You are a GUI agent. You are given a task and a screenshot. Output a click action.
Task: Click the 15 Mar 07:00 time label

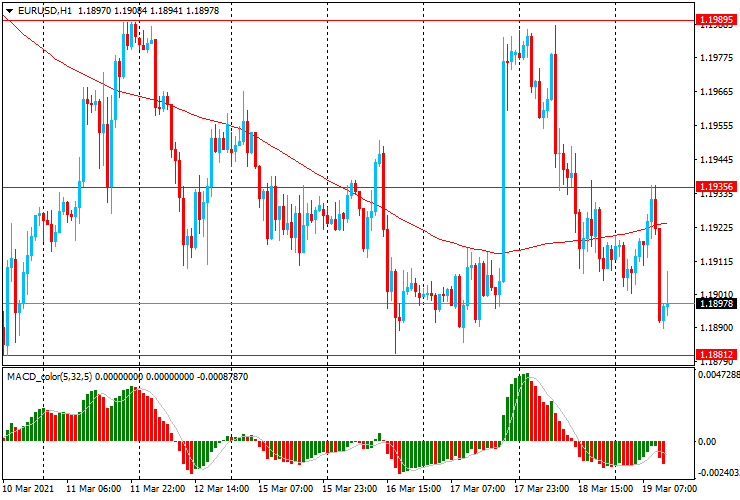(x=287, y=489)
